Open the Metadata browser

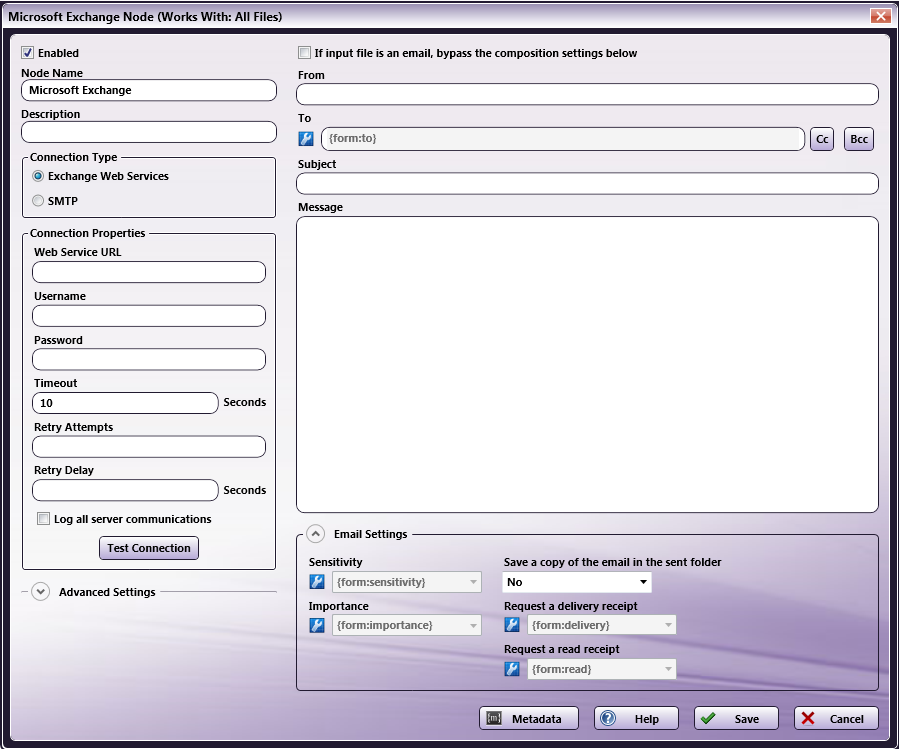(x=529, y=719)
